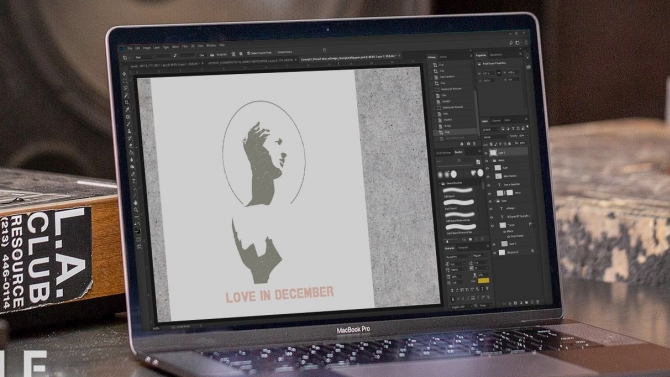Collapse the General Brushes folder
This screenshot has height=377, width=670.
(x=439, y=183)
